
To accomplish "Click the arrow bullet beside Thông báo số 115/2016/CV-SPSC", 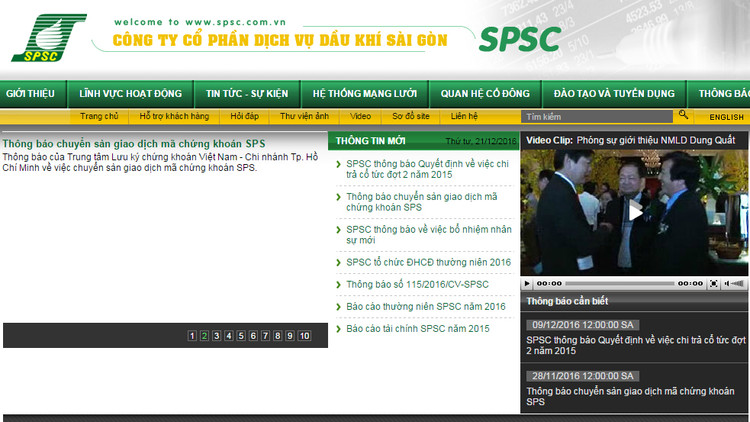I will coord(339,284).
